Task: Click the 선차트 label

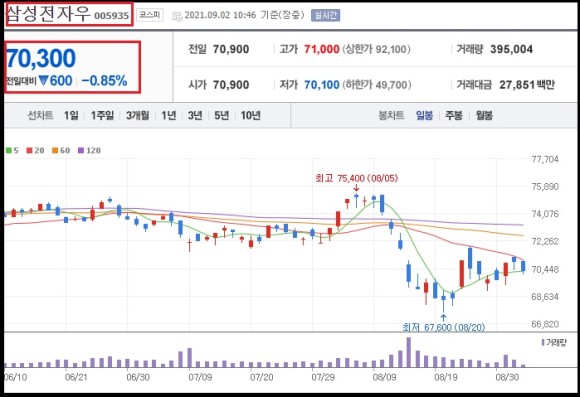Action: [x=40, y=115]
